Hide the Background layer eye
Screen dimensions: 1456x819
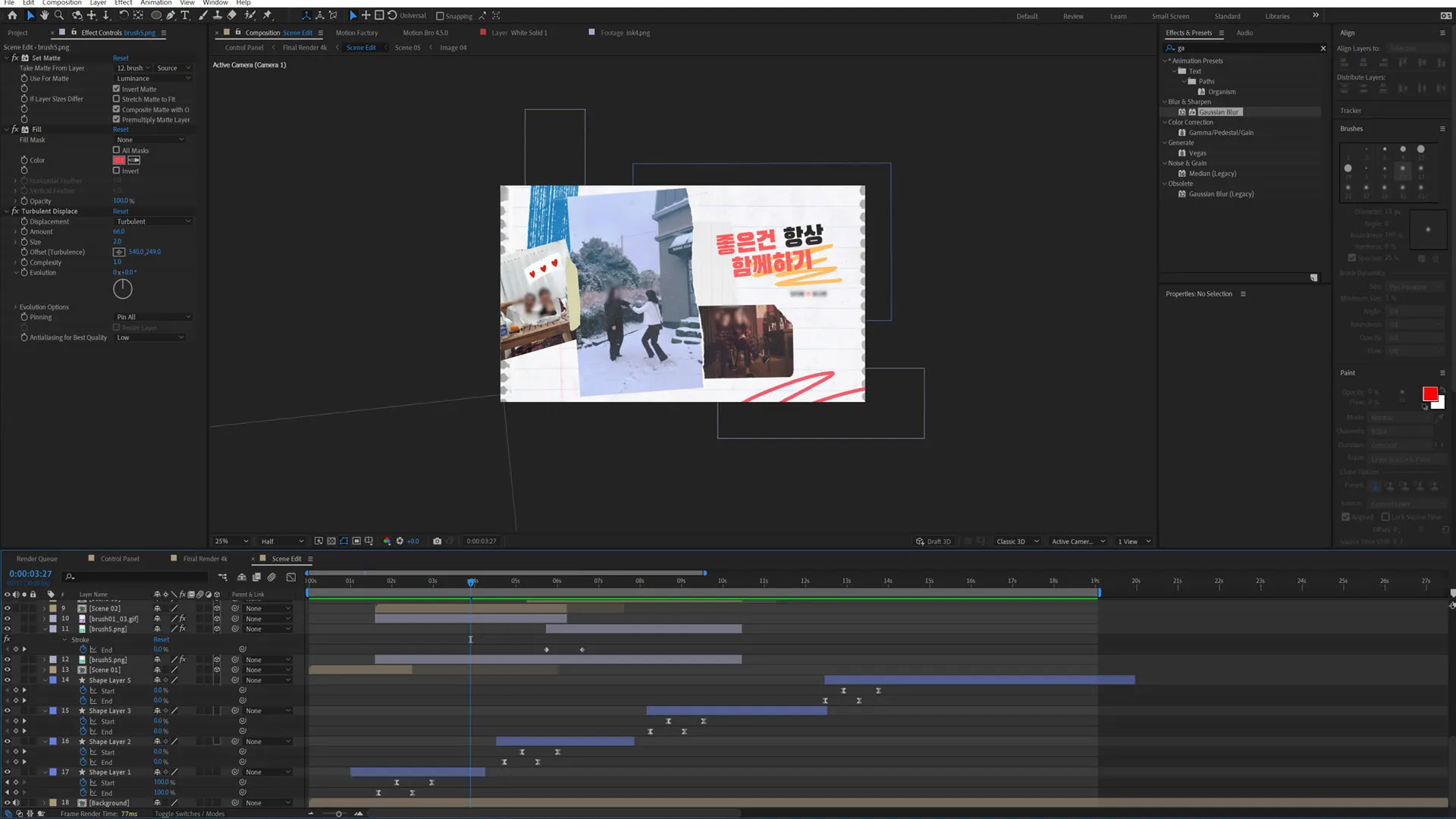click(8, 803)
